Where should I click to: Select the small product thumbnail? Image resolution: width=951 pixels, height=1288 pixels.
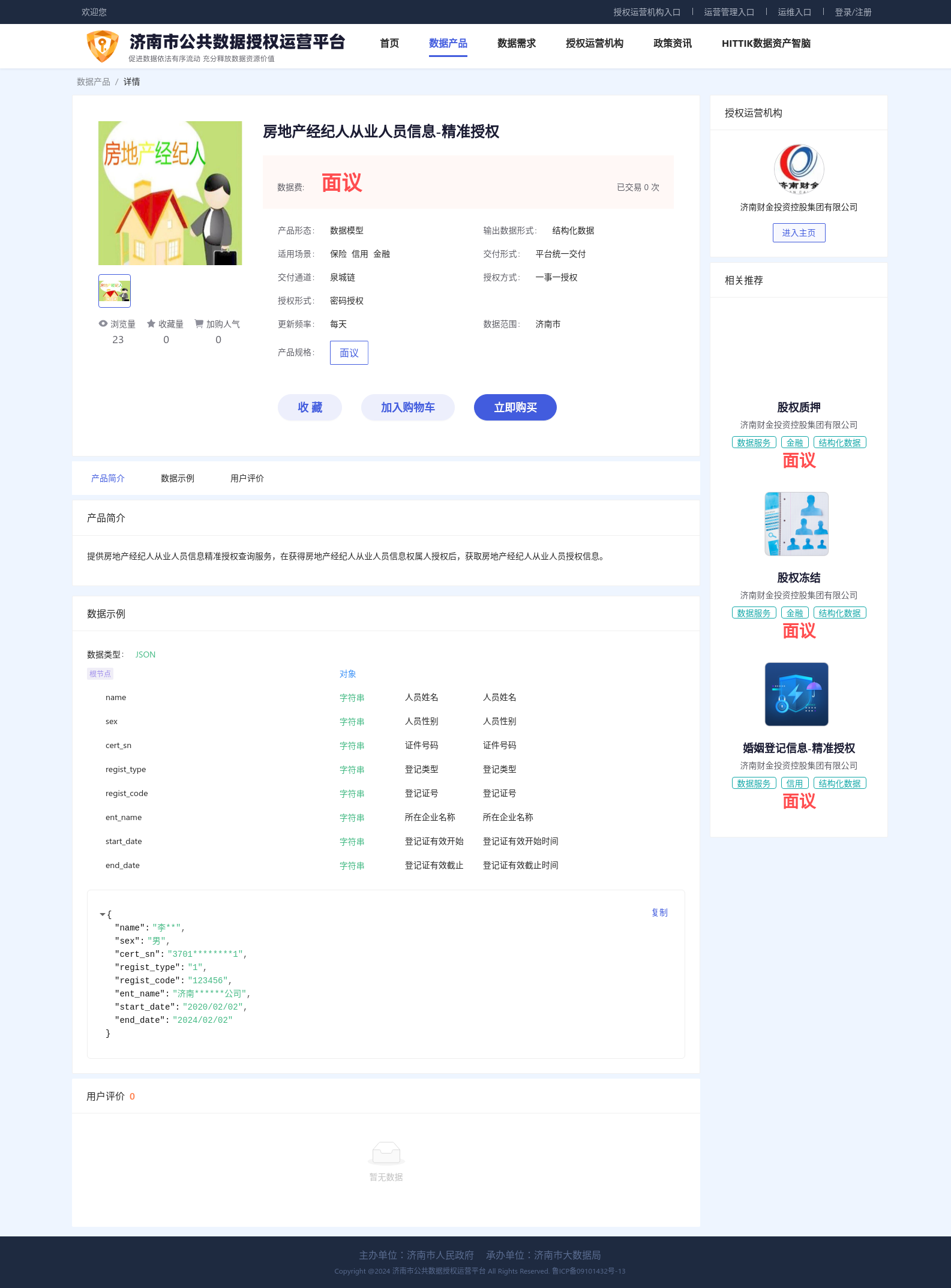(115, 291)
